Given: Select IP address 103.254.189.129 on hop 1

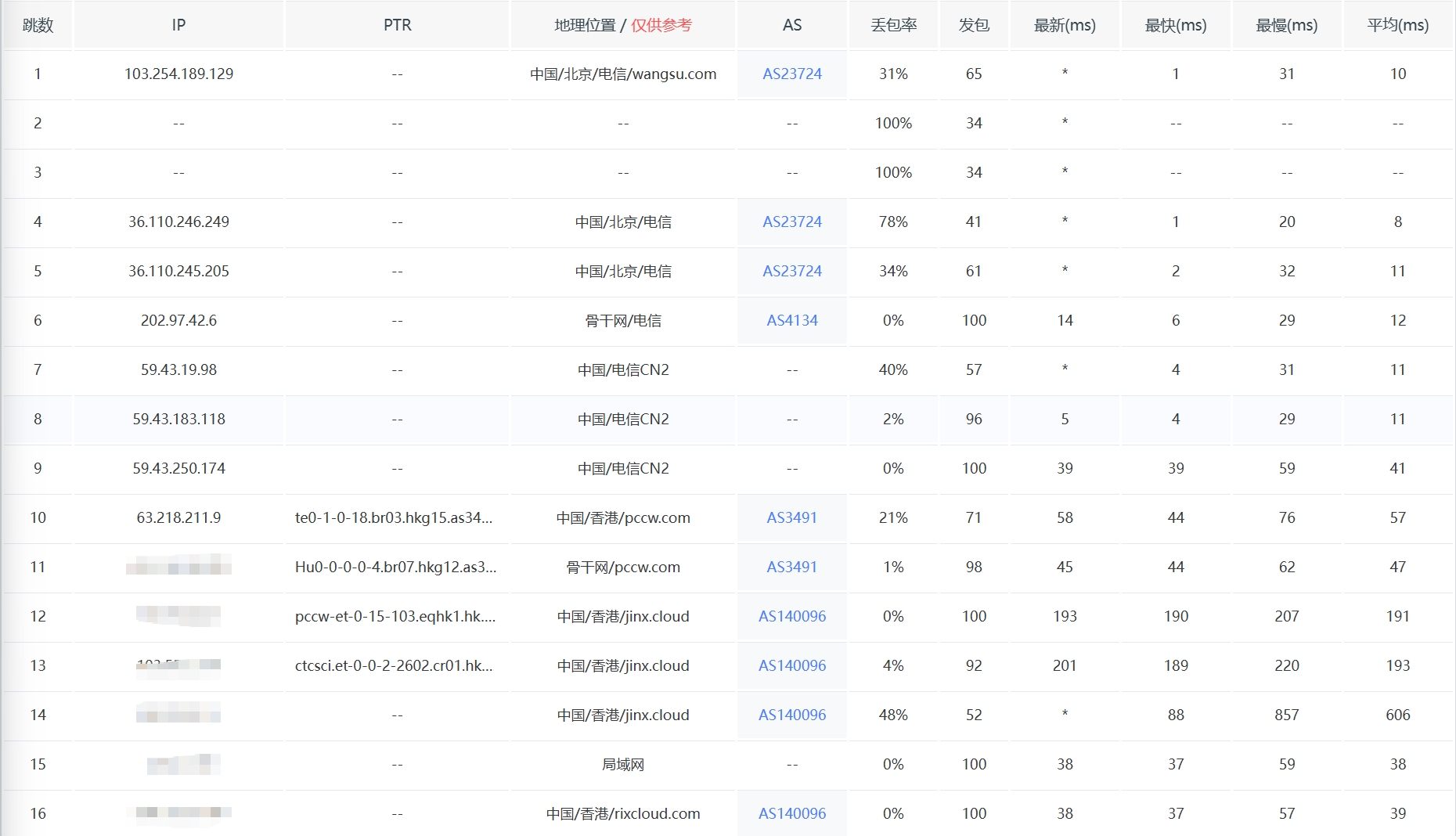Looking at the screenshot, I should pyautogui.click(x=178, y=74).
